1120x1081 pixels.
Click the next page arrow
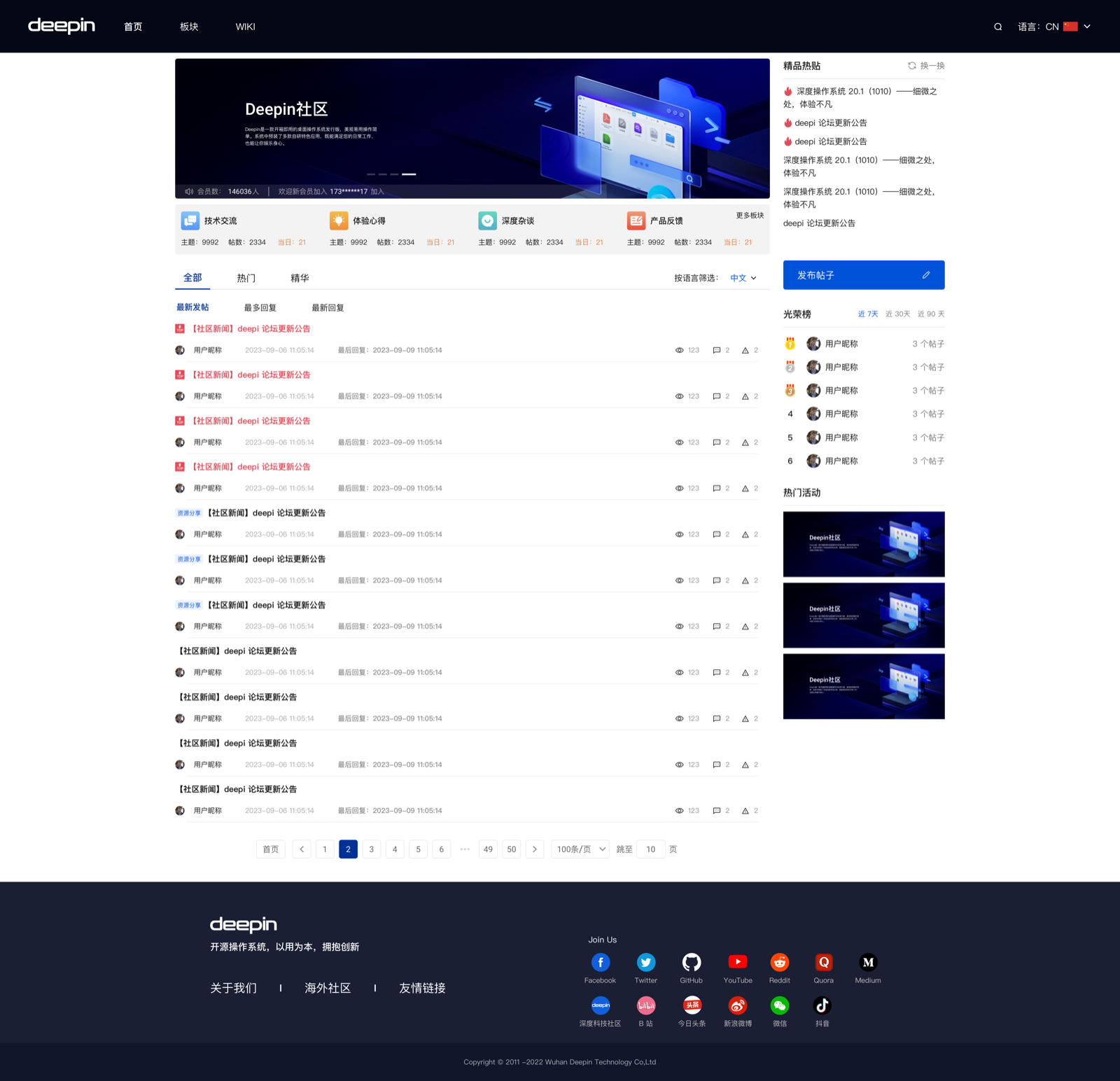[x=535, y=849]
